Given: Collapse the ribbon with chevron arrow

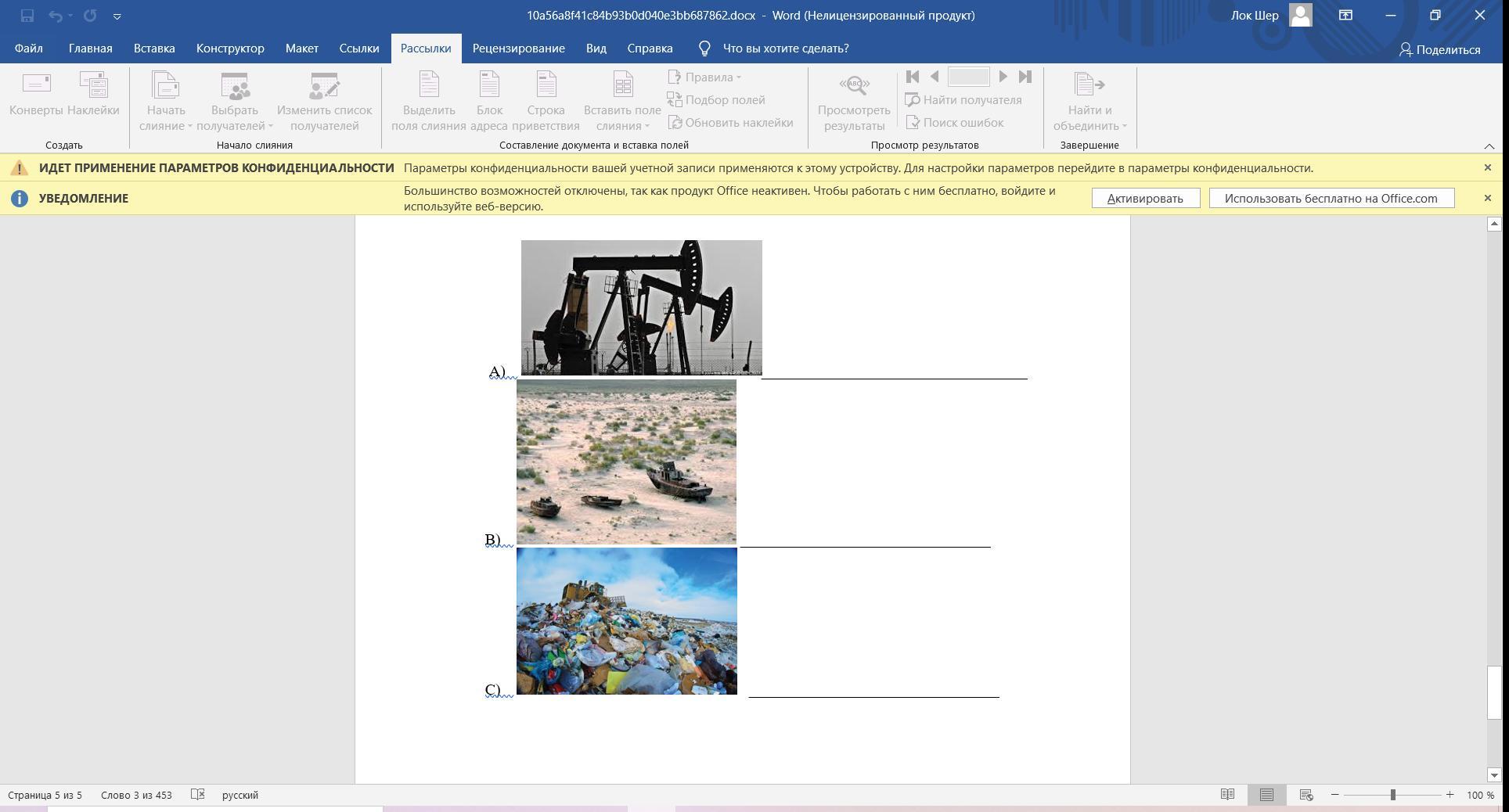Looking at the screenshot, I should coord(1489,146).
